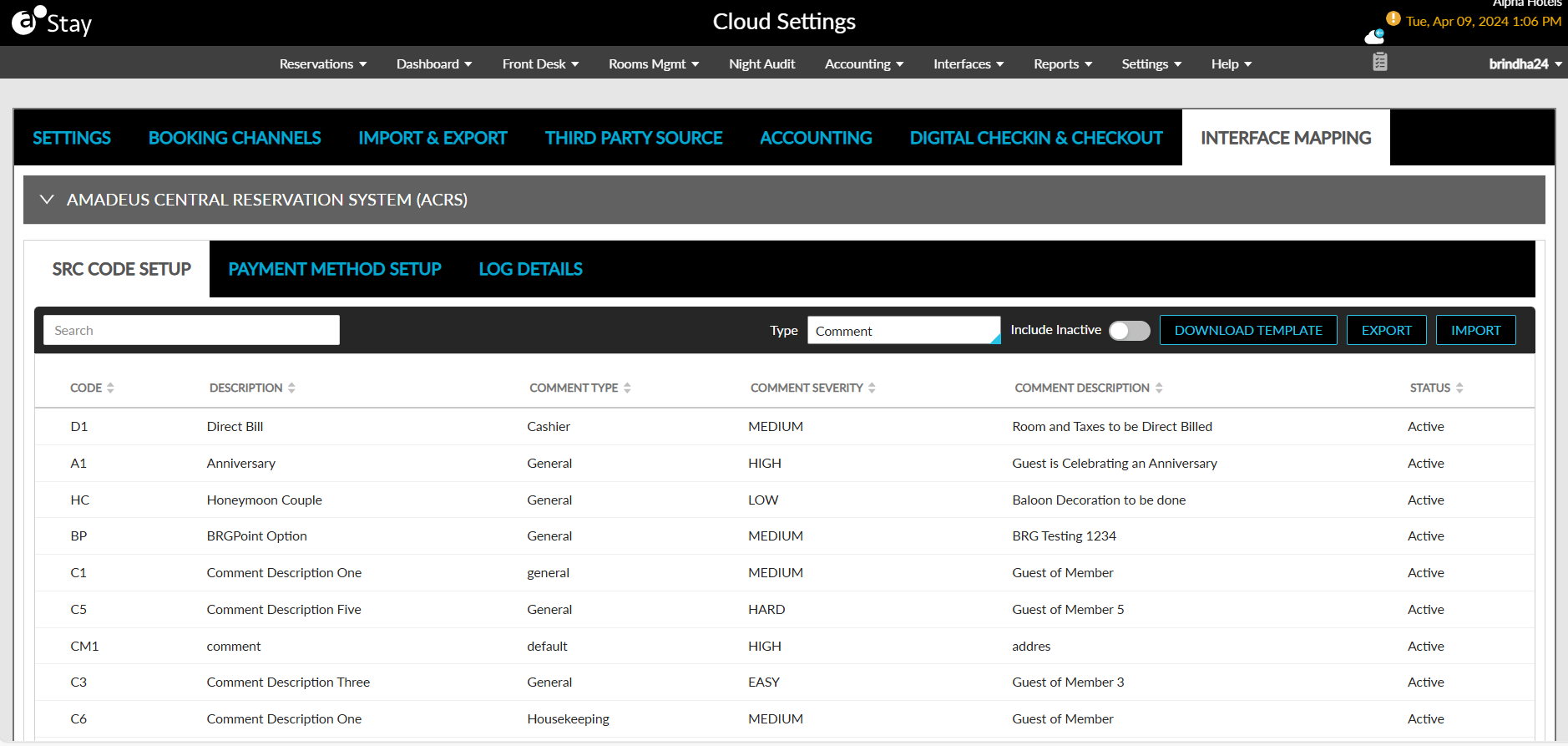Click the Cashier comment type cell
Viewport: 1568px width, 746px height.
549,426
